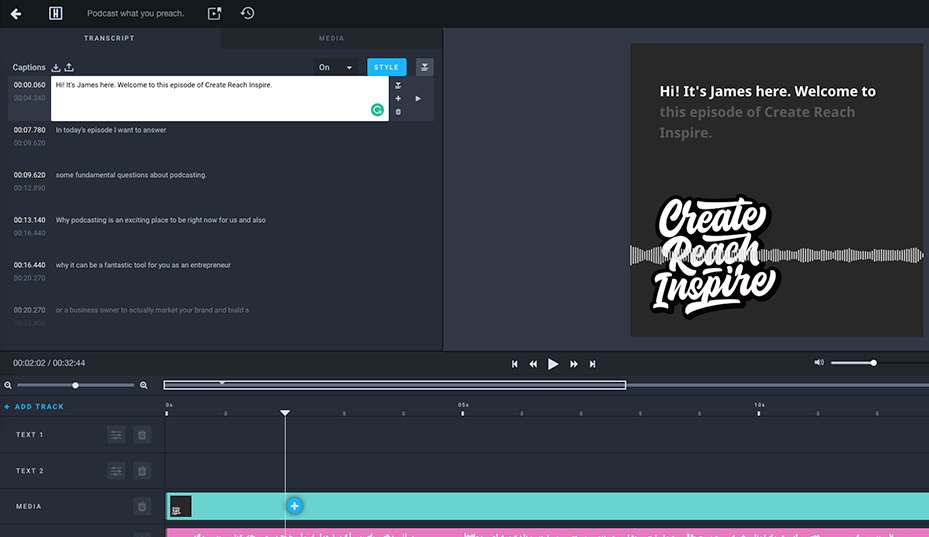The height and width of the screenshot is (537, 929).
Task: Click the timeline zoom slider handle
Action: click(75, 385)
